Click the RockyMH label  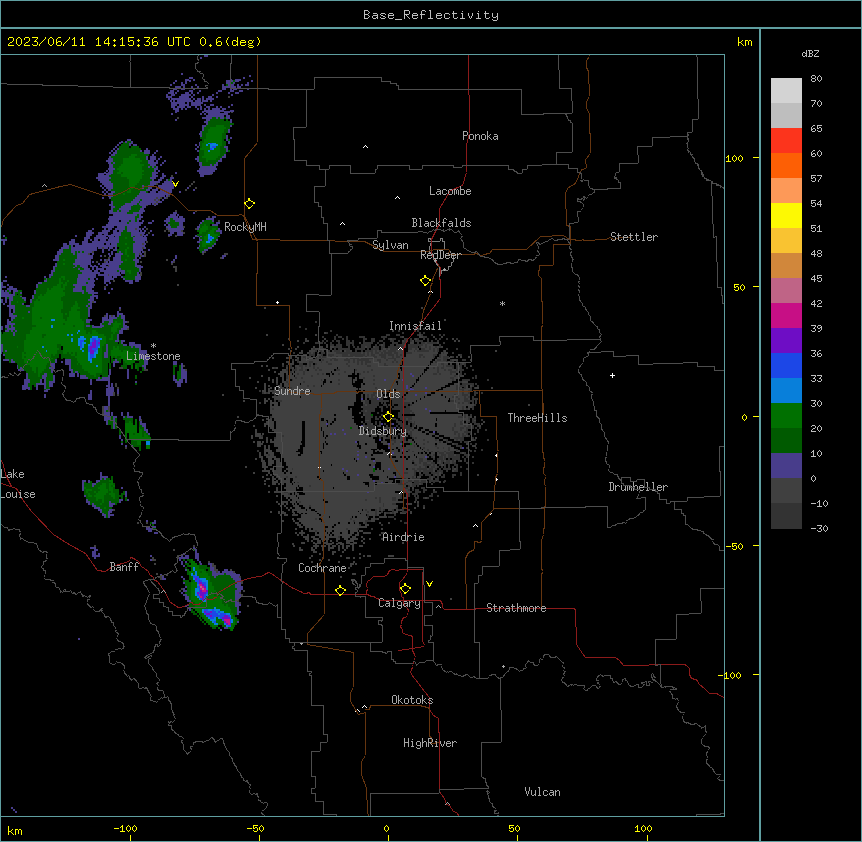245,227
